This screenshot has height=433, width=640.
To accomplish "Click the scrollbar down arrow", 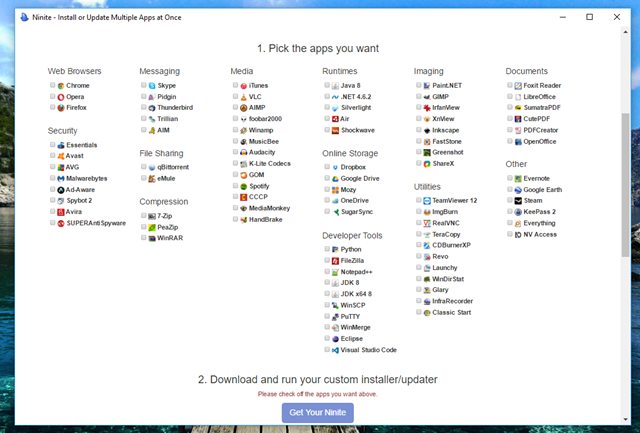I will [625, 420].
